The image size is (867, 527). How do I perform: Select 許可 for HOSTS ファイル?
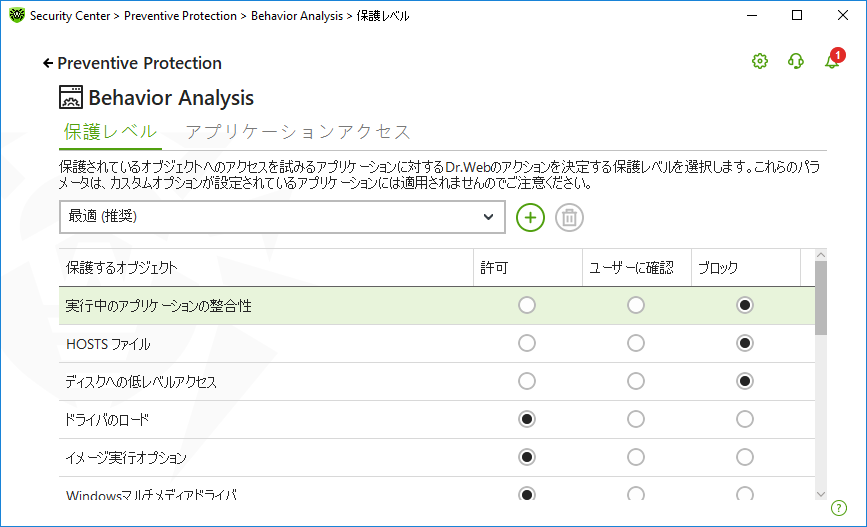tap(527, 343)
